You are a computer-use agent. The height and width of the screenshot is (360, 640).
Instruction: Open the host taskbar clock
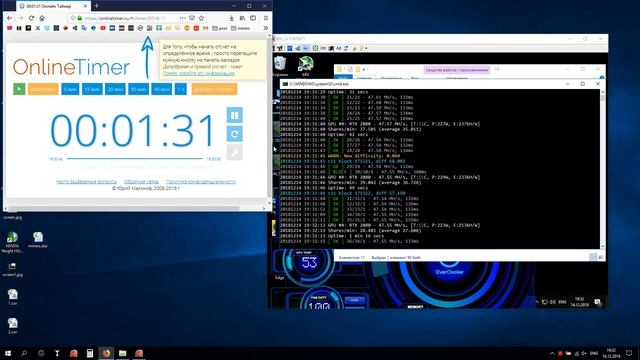(611, 353)
